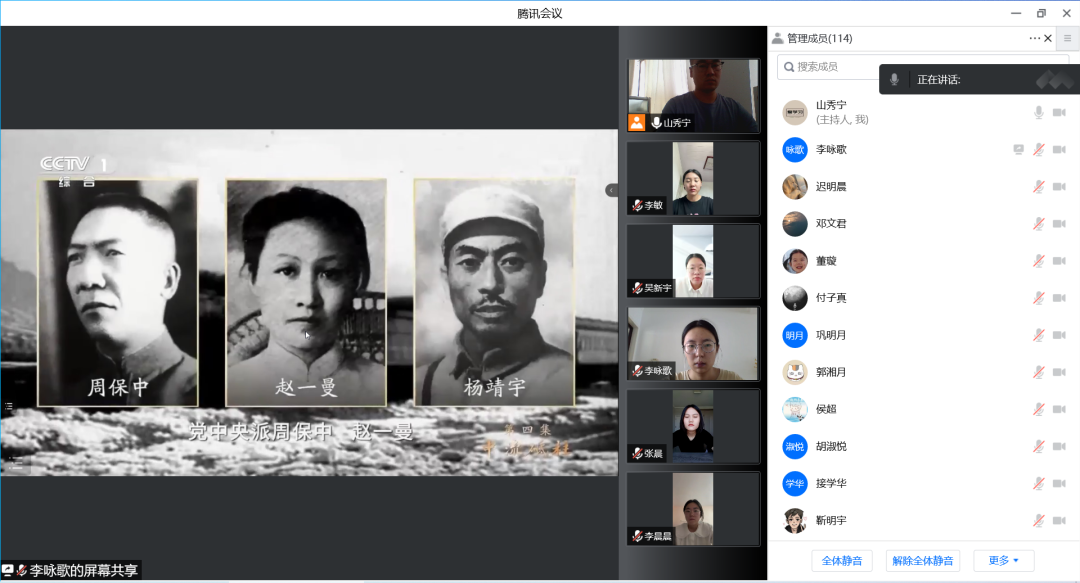Click the 搜索成员 search field

point(825,67)
